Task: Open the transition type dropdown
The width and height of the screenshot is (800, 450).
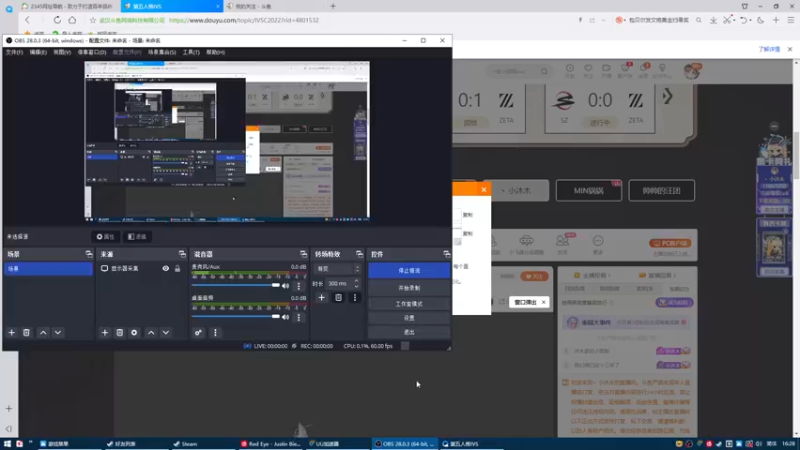Action: [336, 268]
